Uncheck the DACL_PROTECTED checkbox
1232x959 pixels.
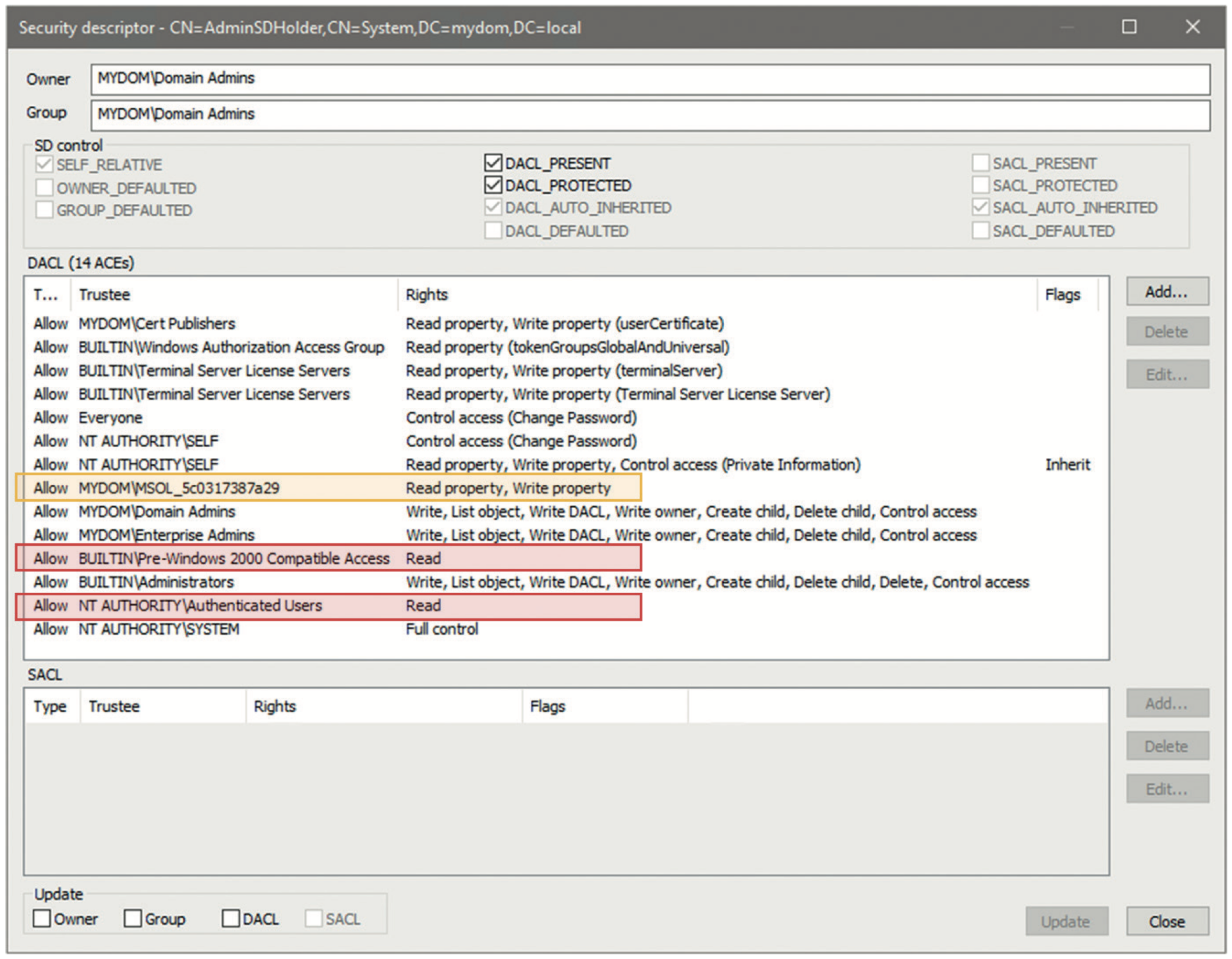coord(494,185)
